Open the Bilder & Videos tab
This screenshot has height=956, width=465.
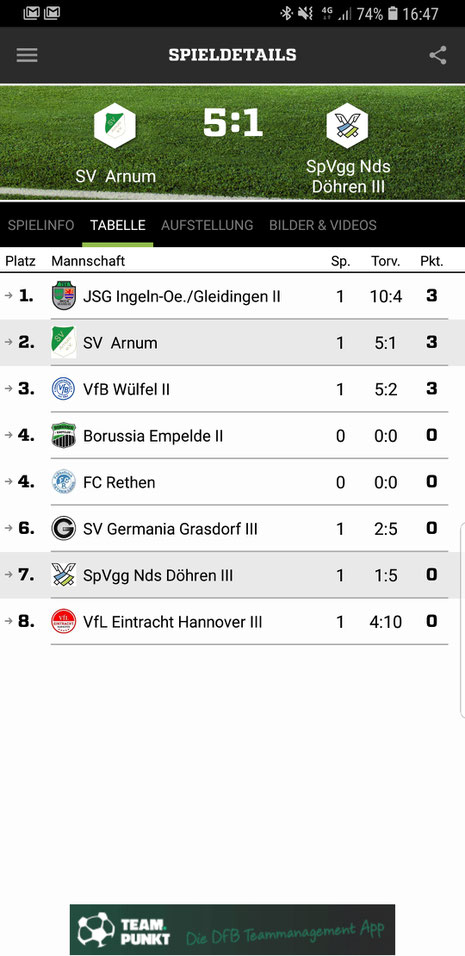(323, 225)
